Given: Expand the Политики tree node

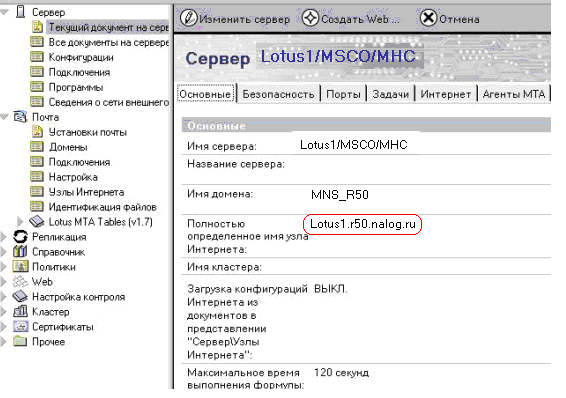Looking at the screenshot, I should [4, 267].
